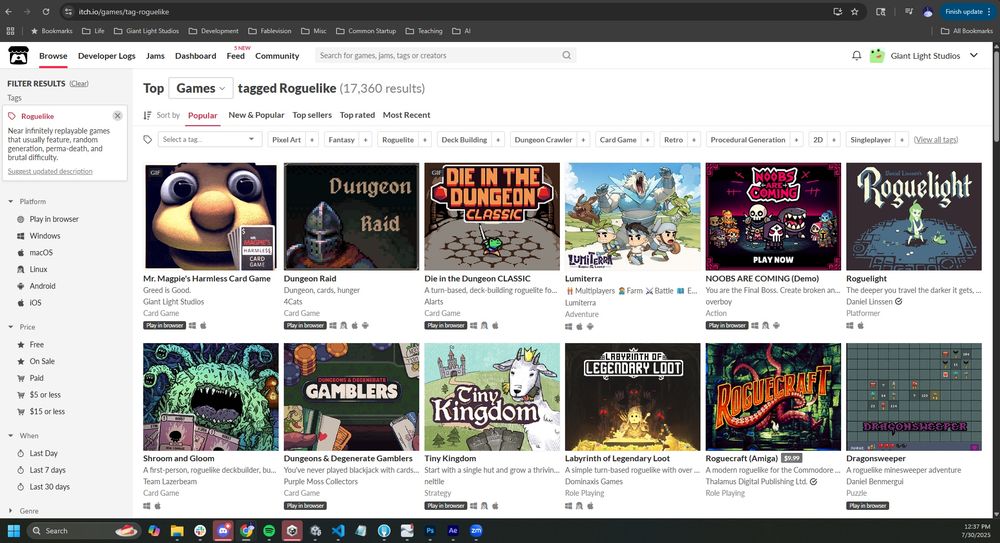The height and width of the screenshot is (543, 1000).
Task: Open the Dungeon Raid game title
Action: click(x=310, y=279)
